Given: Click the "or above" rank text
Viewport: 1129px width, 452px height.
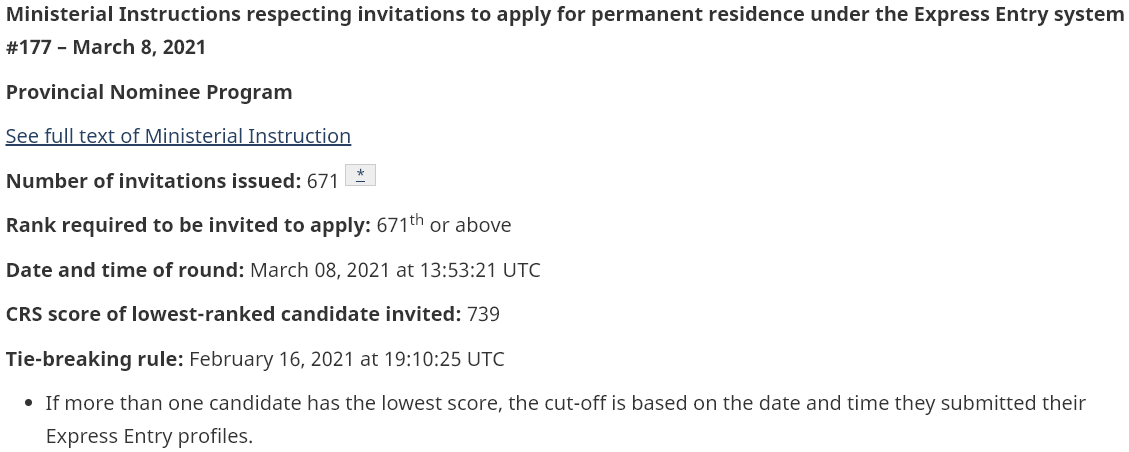Looking at the screenshot, I should click(x=470, y=225).
